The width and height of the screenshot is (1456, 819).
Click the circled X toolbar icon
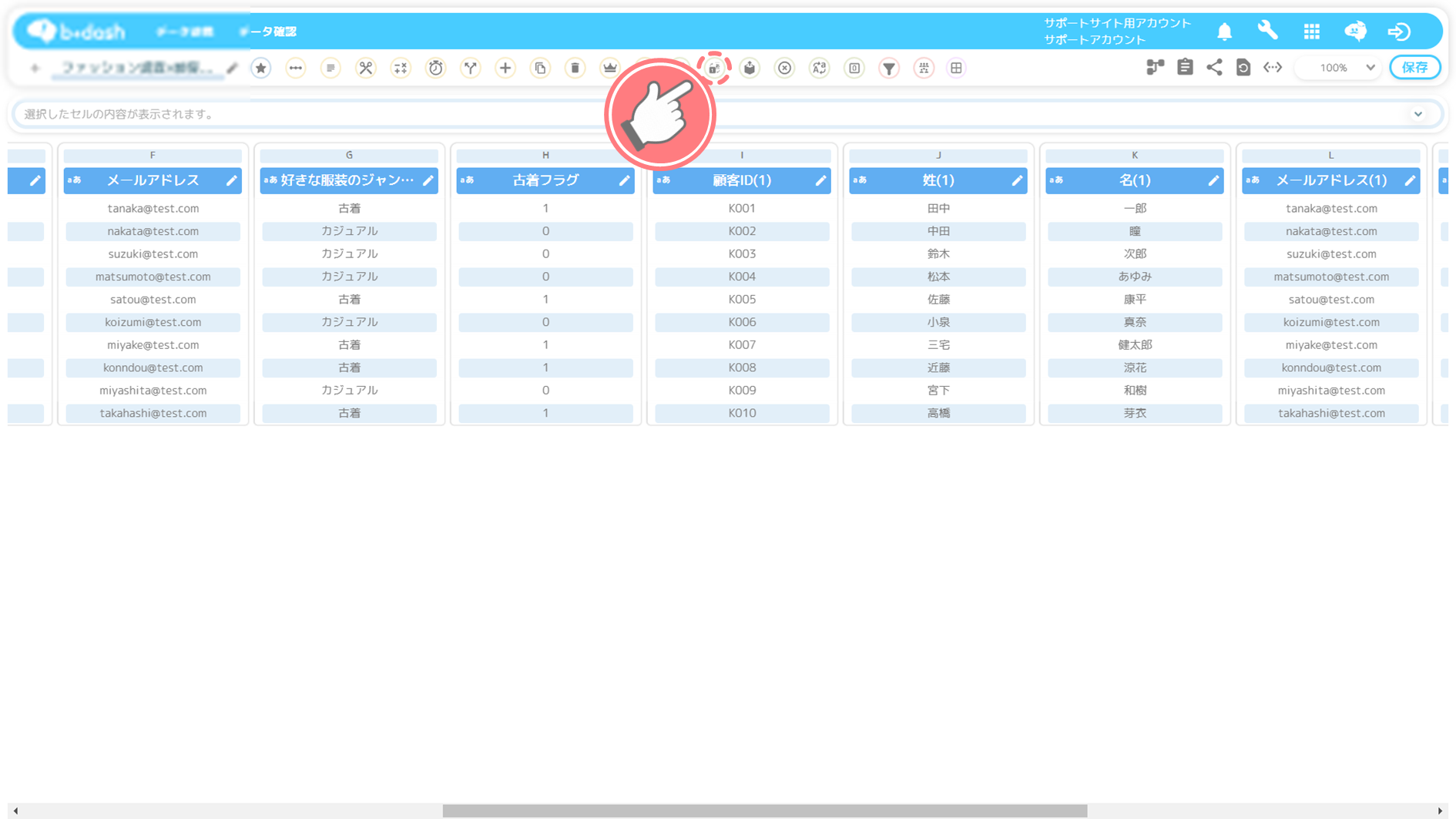(x=784, y=68)
